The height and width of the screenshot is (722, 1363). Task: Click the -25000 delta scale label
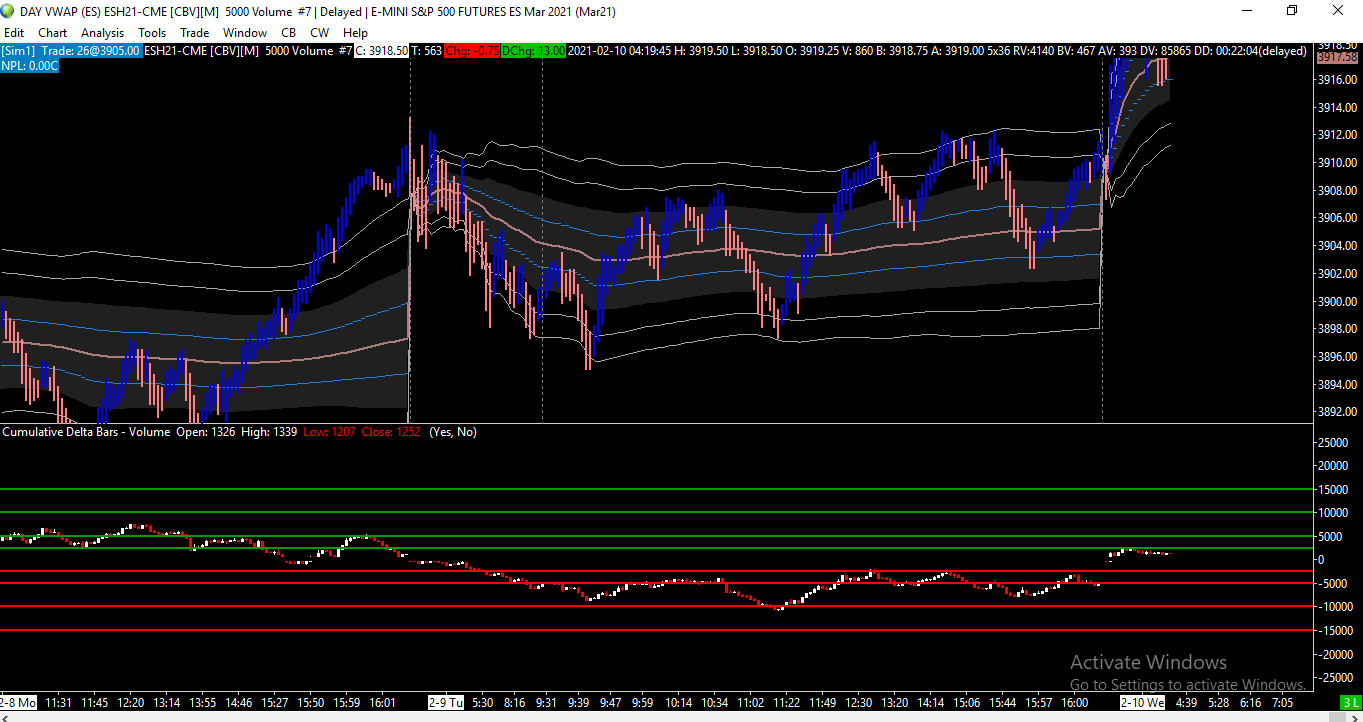click(x=1335, y=677)
